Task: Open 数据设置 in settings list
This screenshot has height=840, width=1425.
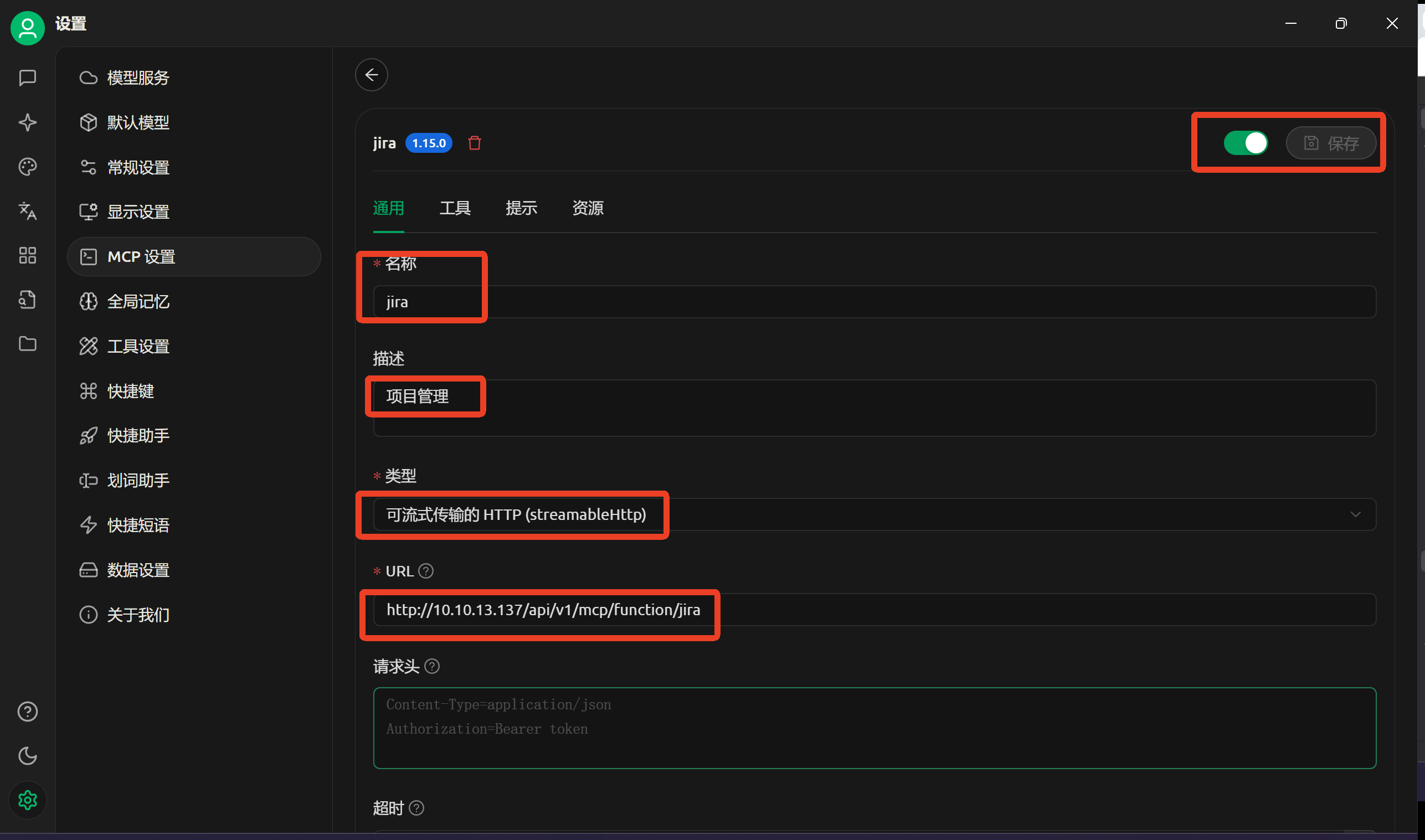Action: tap(138, 570)
